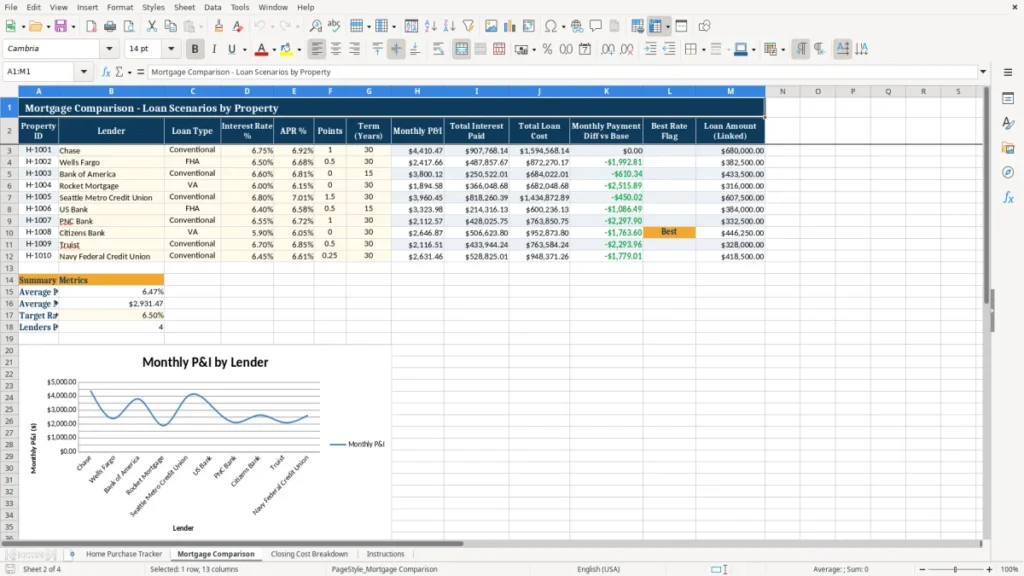Toggle Wrap Text
Screen dimensions: 1024x576
438,49
